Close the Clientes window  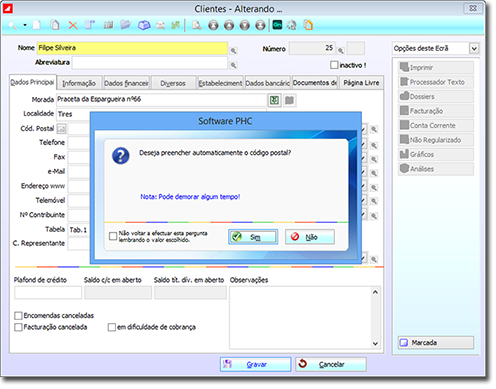(473, 8)
